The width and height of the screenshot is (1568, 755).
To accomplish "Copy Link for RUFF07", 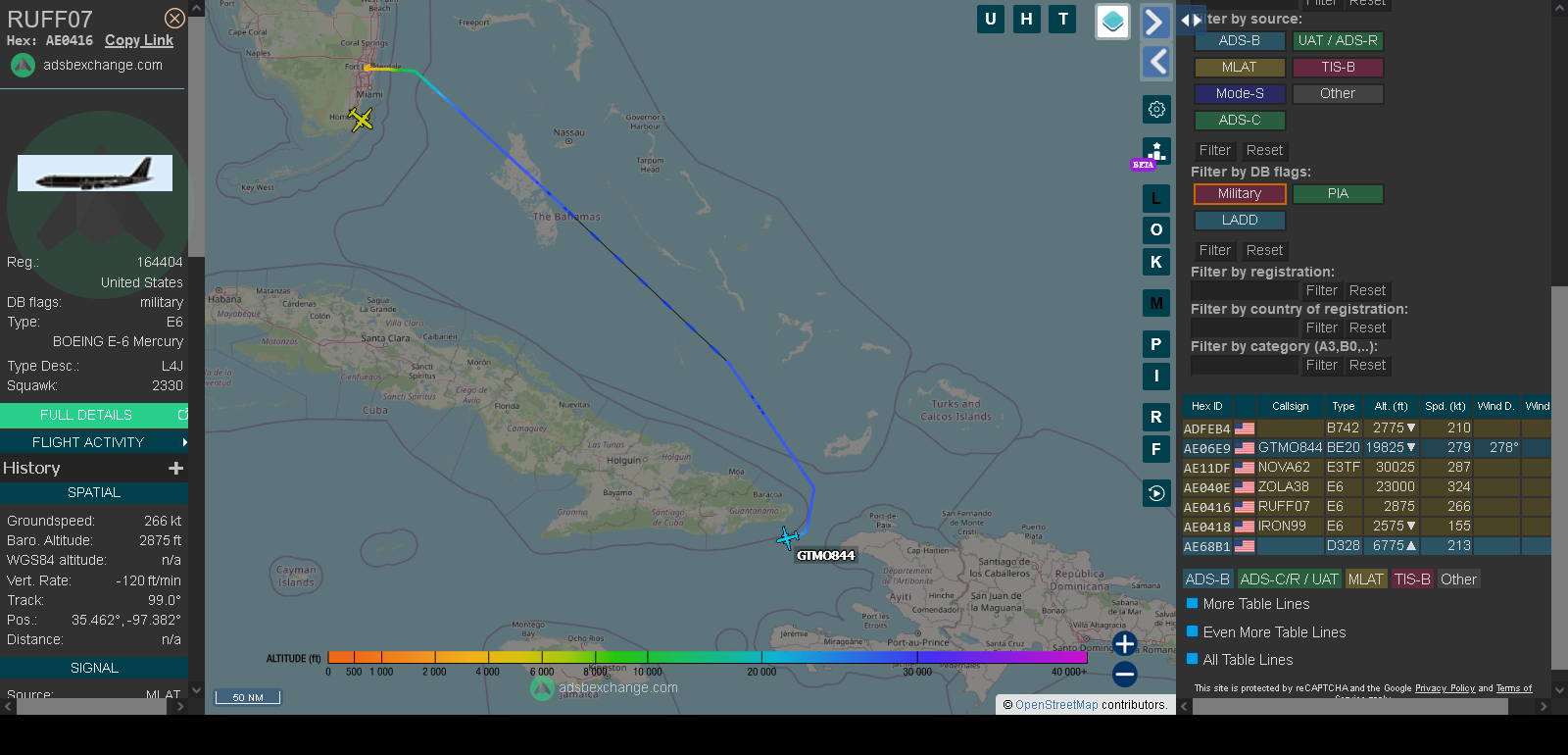I will pyautogui.click(x=139, y=40).
